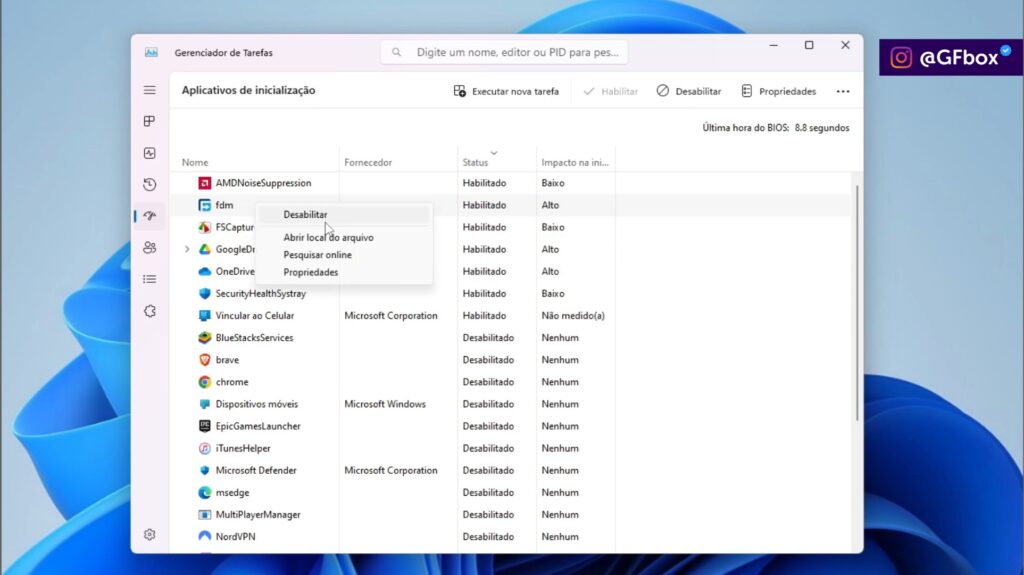Click the Instagram logo in the overlay
This screenshot has height=575, width=1024.
point(901,58)
